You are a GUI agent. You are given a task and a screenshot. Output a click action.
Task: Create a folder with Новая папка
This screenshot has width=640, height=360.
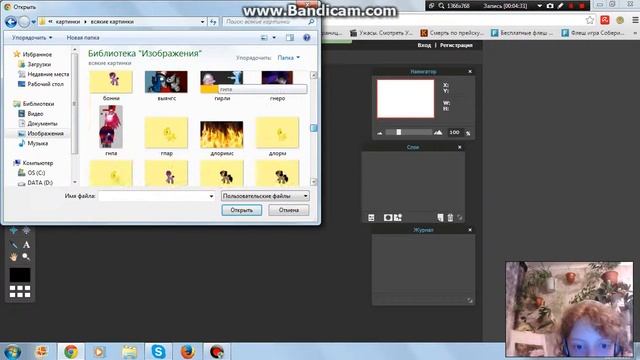coord(83,38)
